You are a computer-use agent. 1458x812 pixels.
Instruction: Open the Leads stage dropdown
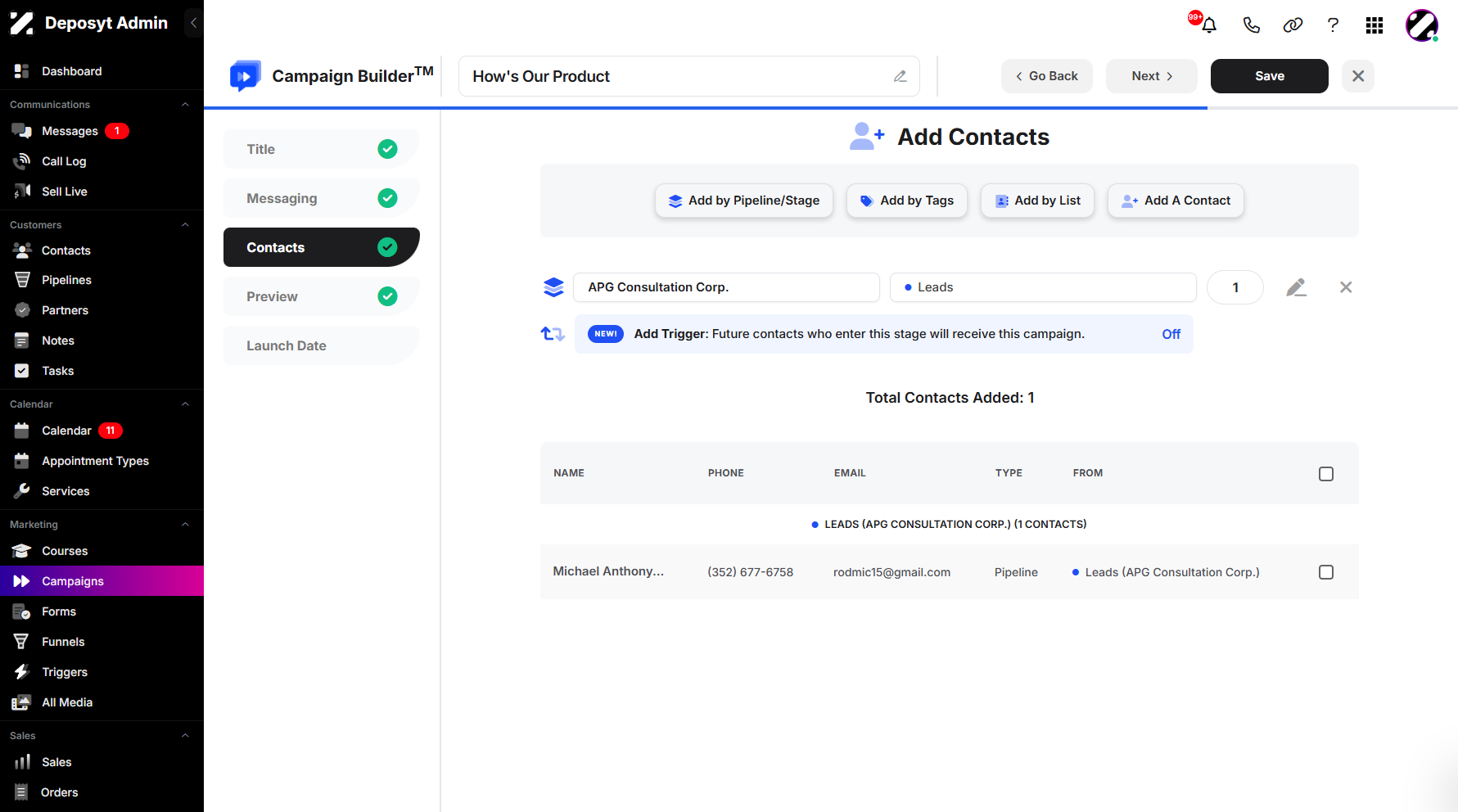1043,287
